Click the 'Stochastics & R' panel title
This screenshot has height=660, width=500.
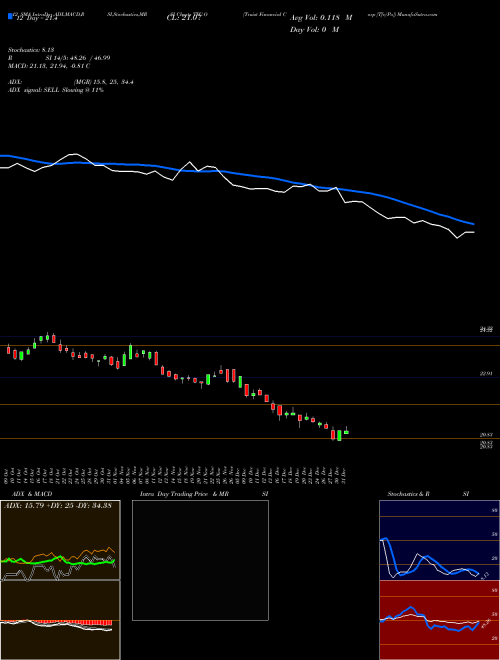tap(408, 494)
